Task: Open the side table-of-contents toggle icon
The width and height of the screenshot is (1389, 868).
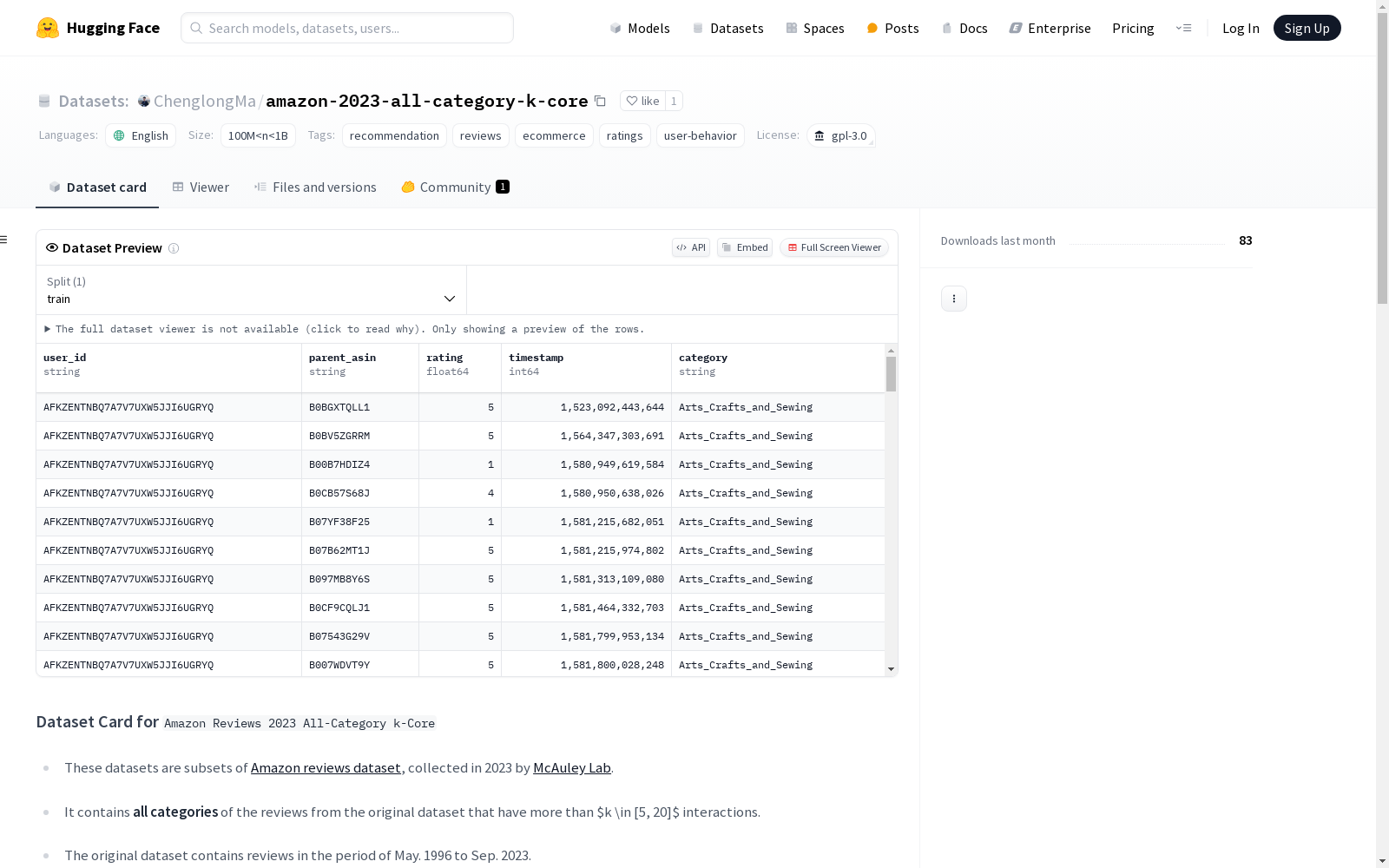Action: tap(4, 240)
